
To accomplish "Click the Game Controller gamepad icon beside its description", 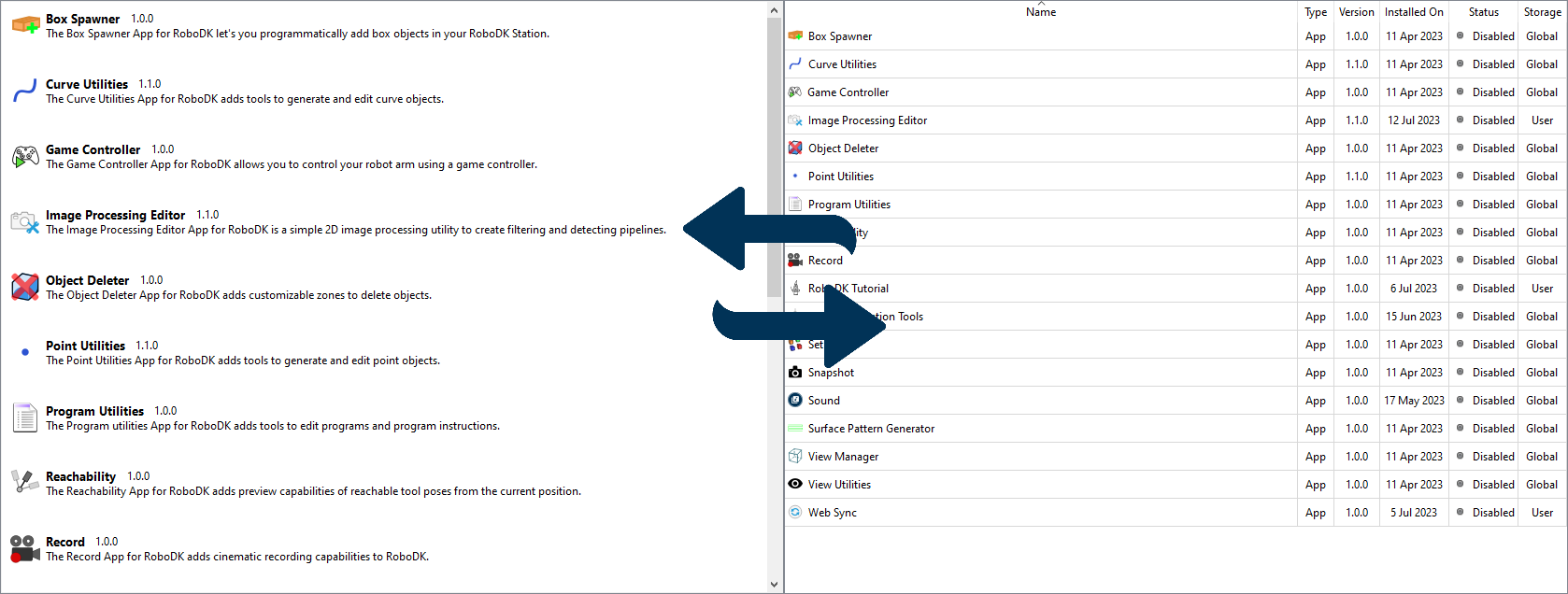I will point(25,157).
